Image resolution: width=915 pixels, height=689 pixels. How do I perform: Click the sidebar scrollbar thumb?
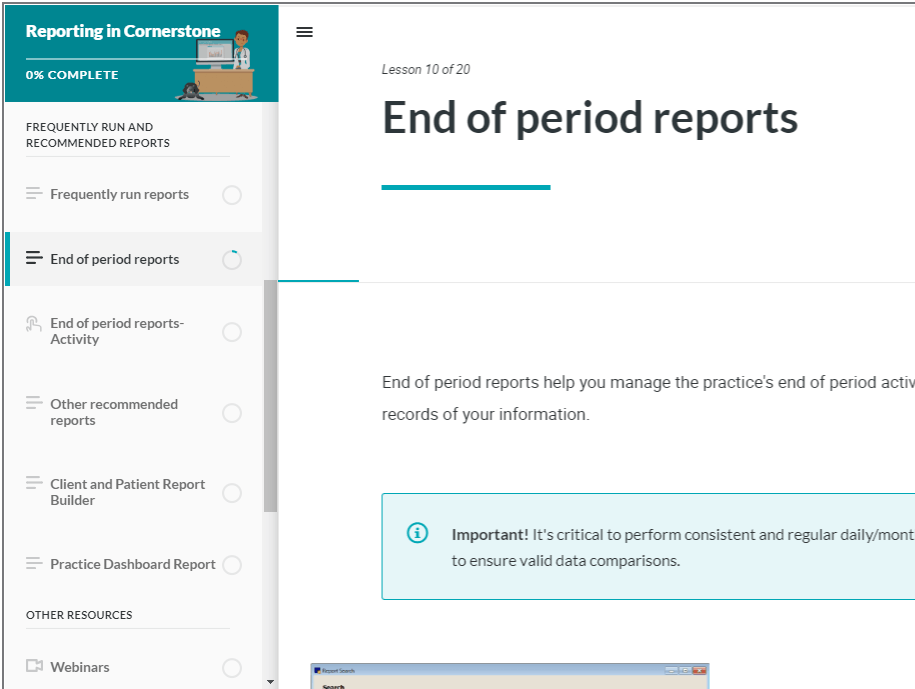coord(270,396)
